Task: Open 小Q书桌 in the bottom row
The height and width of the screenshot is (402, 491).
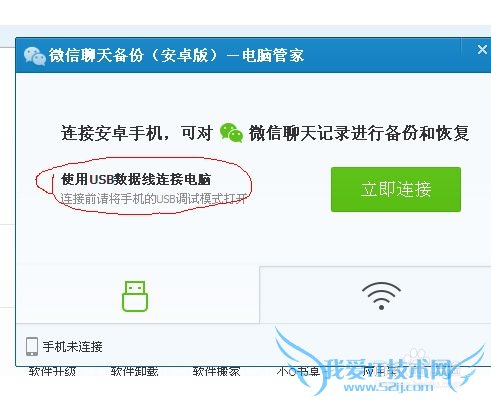Action: coord(298,371)
